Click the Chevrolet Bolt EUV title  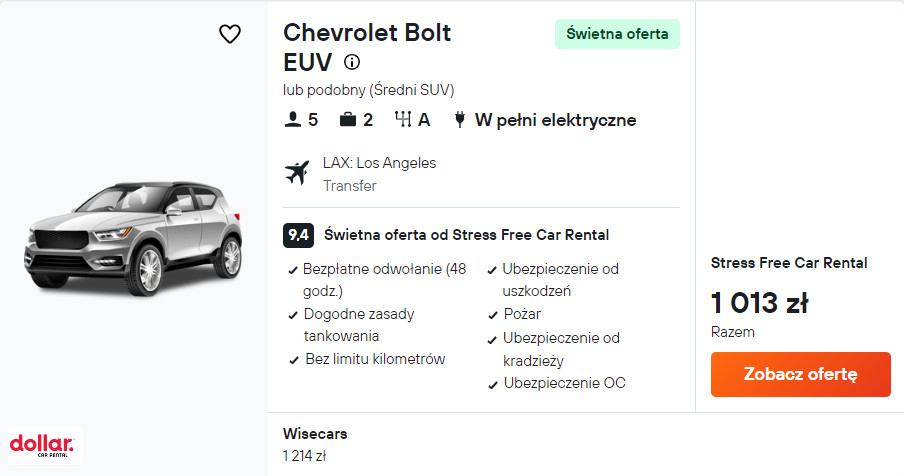[x=366, y=47]
